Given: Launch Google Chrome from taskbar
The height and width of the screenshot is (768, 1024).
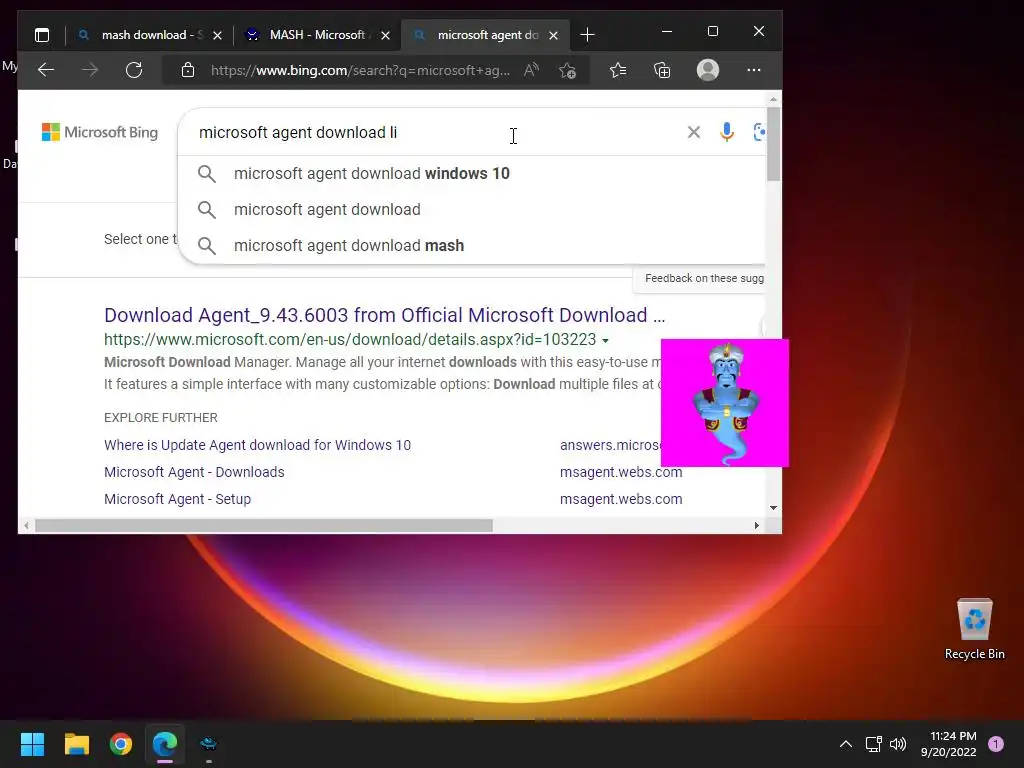Looking at the screenshot, I should (121, 744).
